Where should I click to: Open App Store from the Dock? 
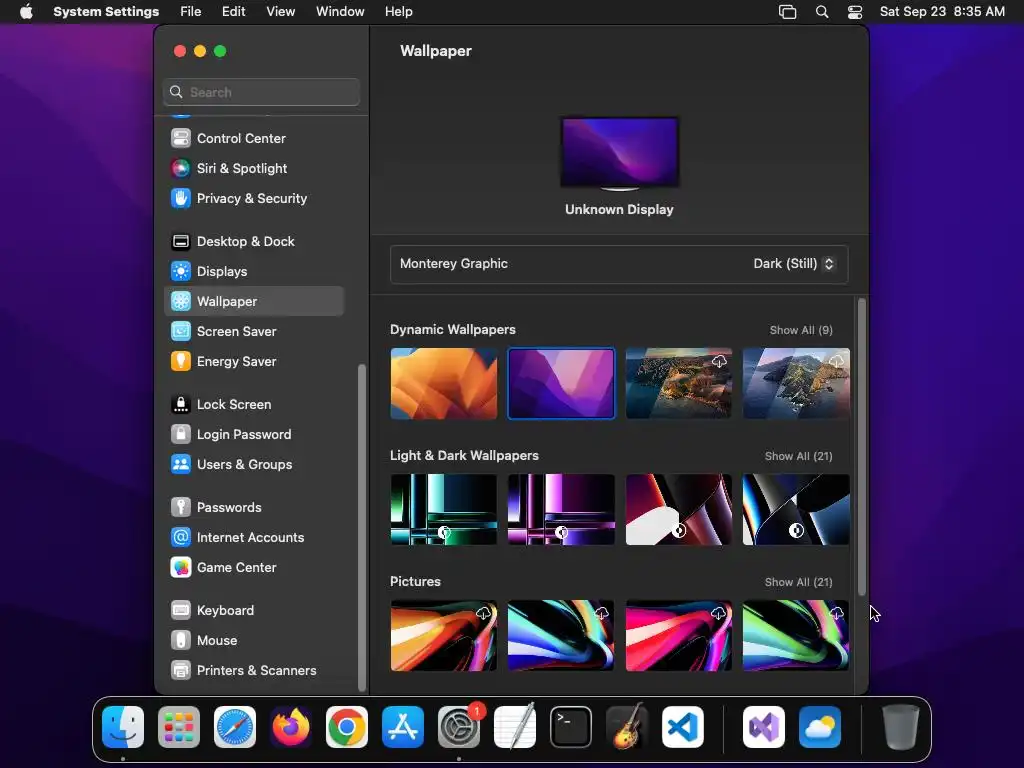[403, 727]
